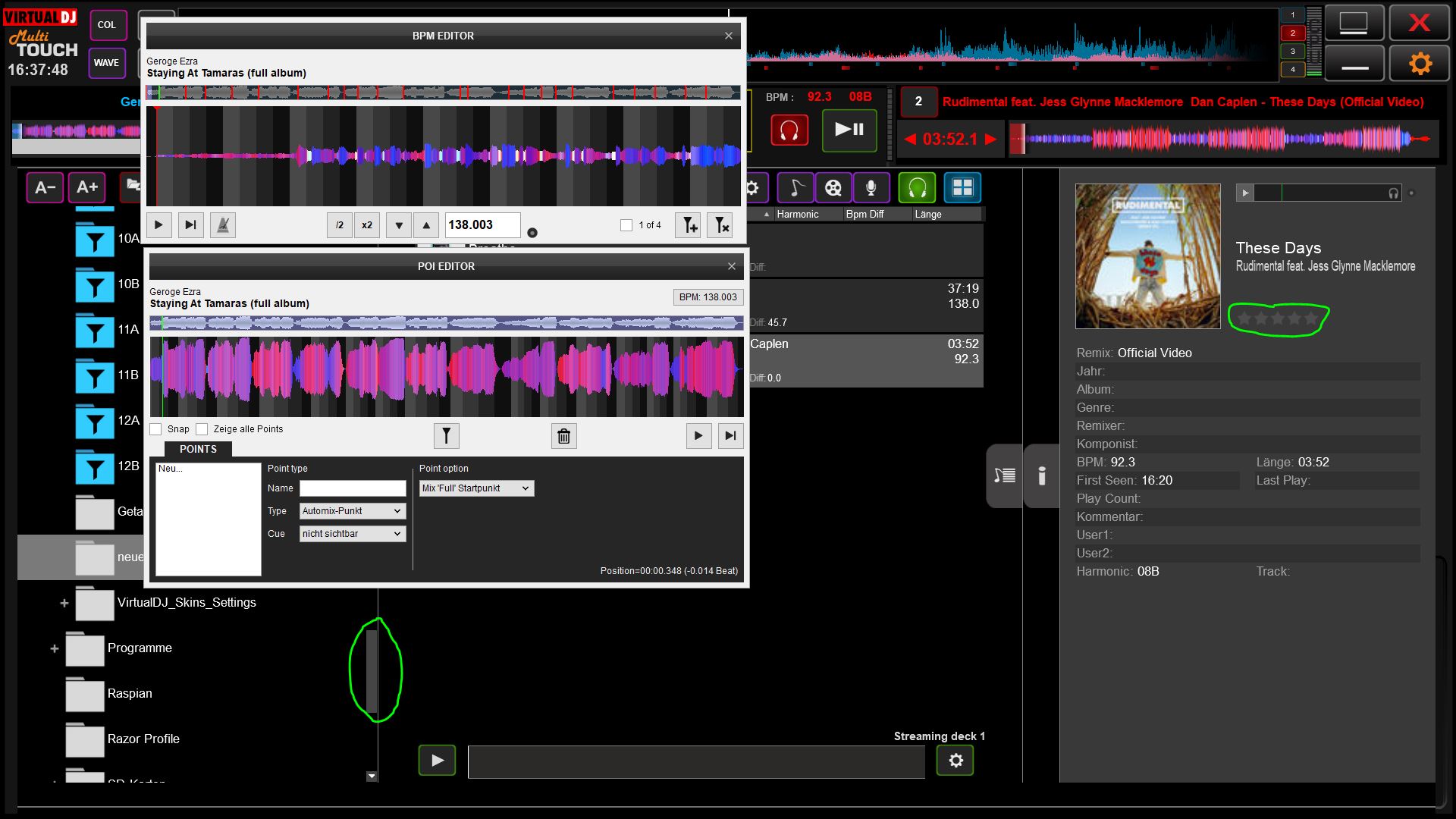Decrease font size with A− button
Viewport: 1456px width, 819px height.
point(45,187)
